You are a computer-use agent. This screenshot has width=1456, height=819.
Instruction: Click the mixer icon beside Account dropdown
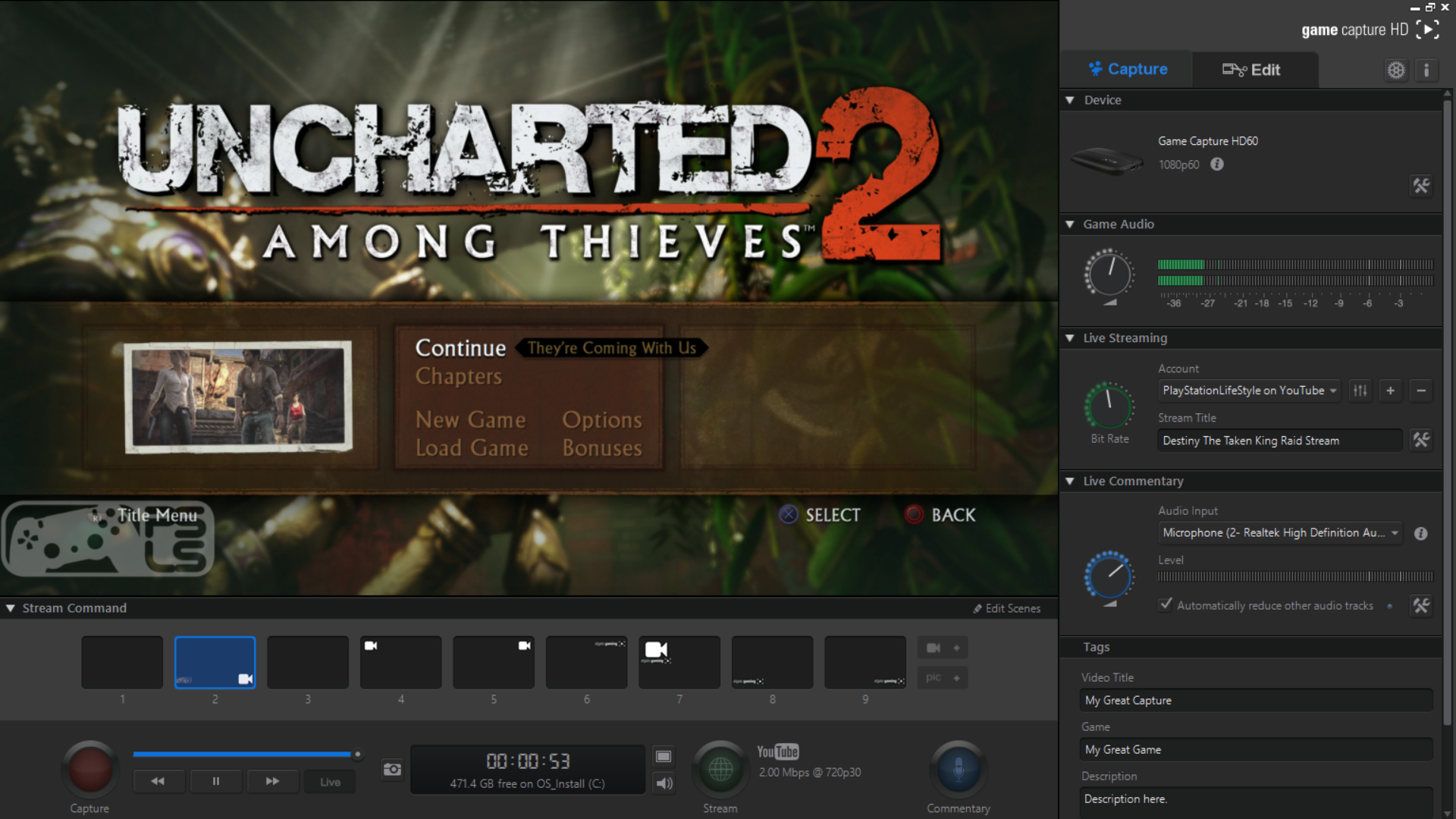[x=1360, y=391]
